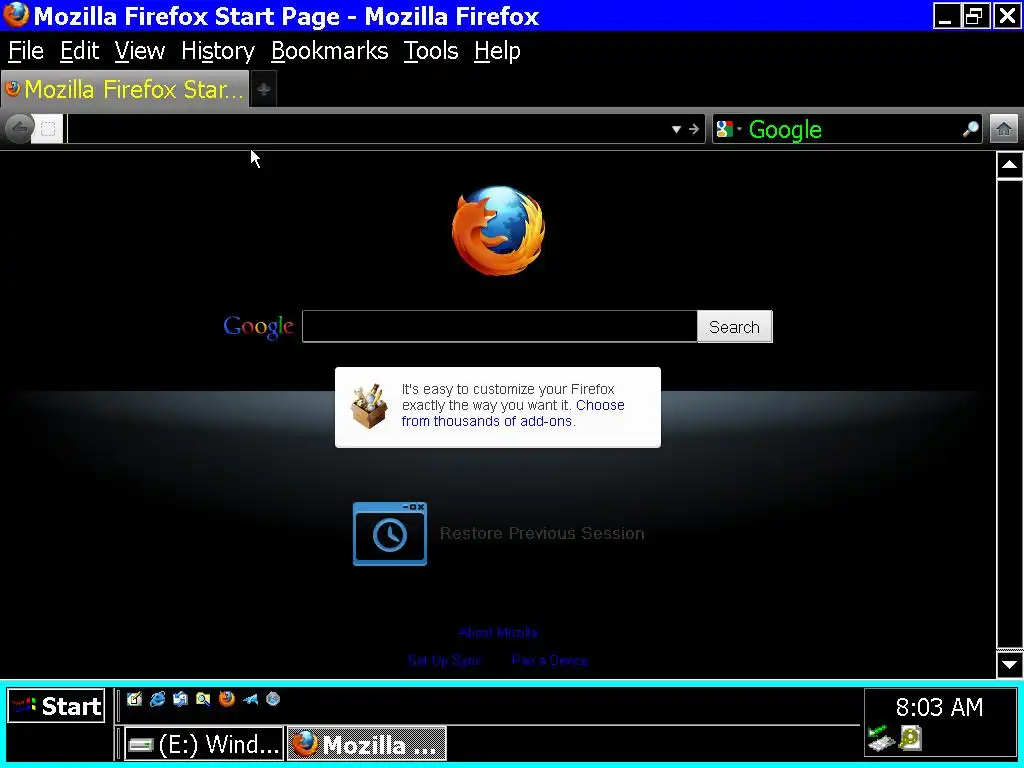The height and width of the screenshot is (768, 1024).
Task: Open the Windows Start menu
Action: click(x=56, y=706)
